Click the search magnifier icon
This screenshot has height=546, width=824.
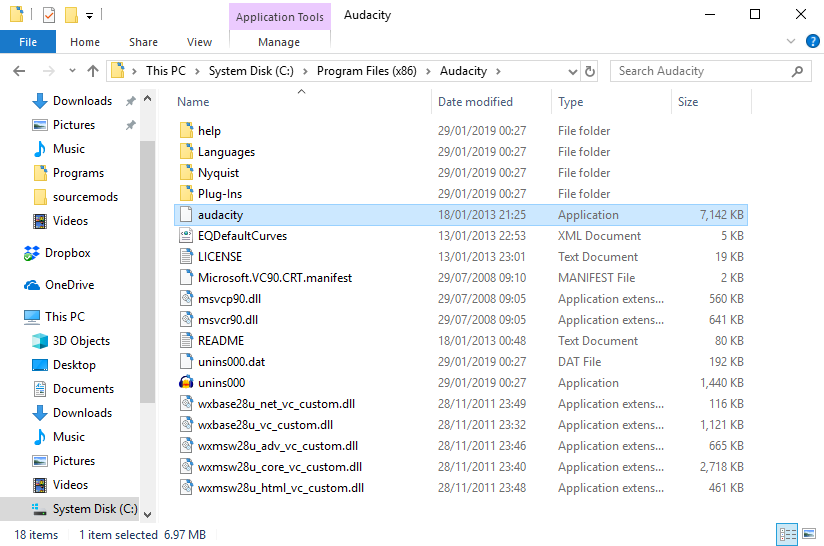click(x=797, y=71)
